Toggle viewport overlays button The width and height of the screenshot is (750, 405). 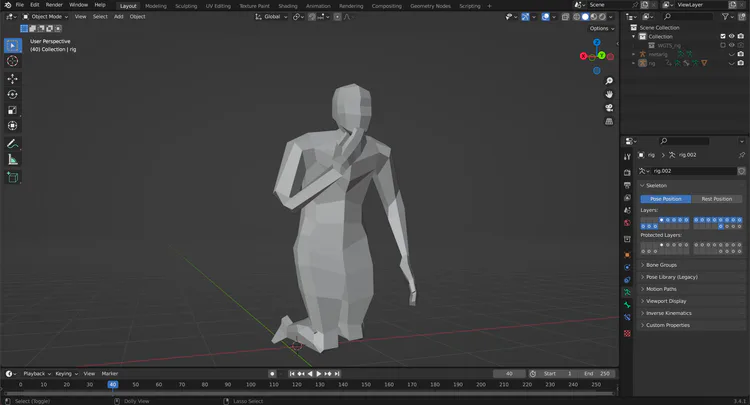(545, 17)
